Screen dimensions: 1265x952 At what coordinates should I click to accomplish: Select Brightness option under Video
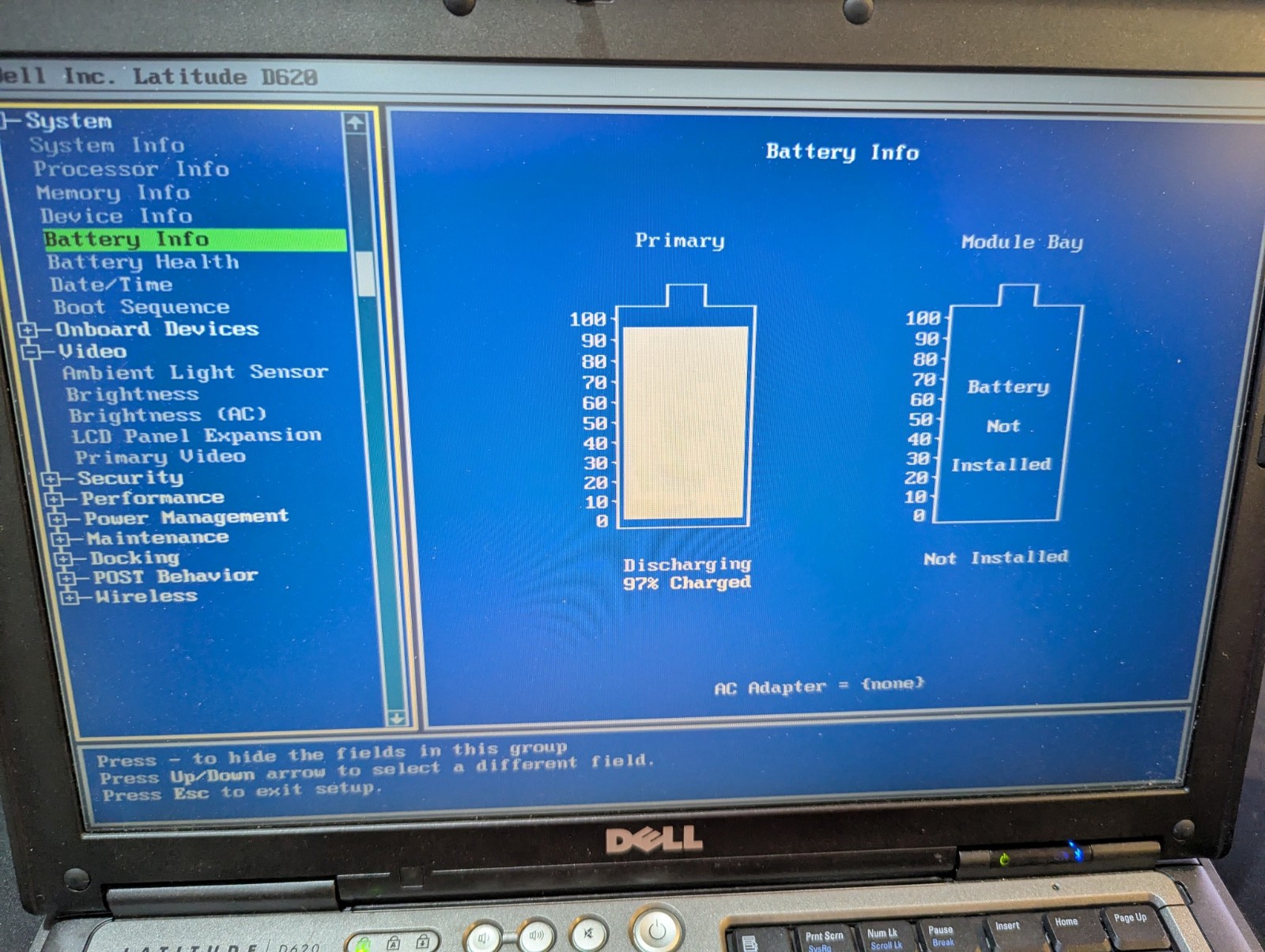tap(132, 394)
